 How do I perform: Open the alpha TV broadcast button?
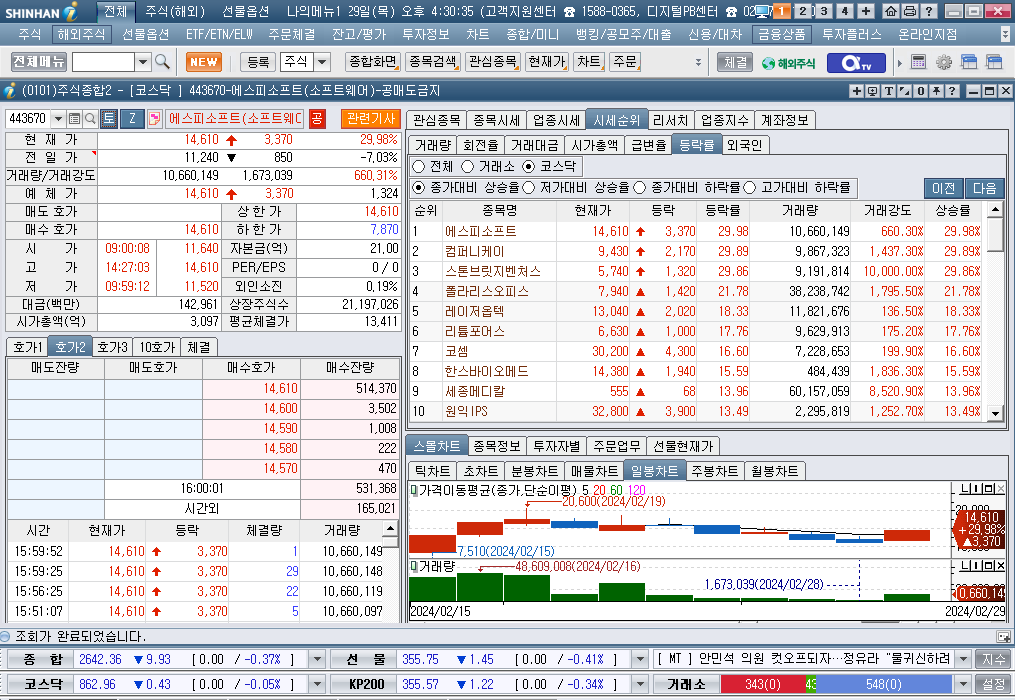coord(856,63)
